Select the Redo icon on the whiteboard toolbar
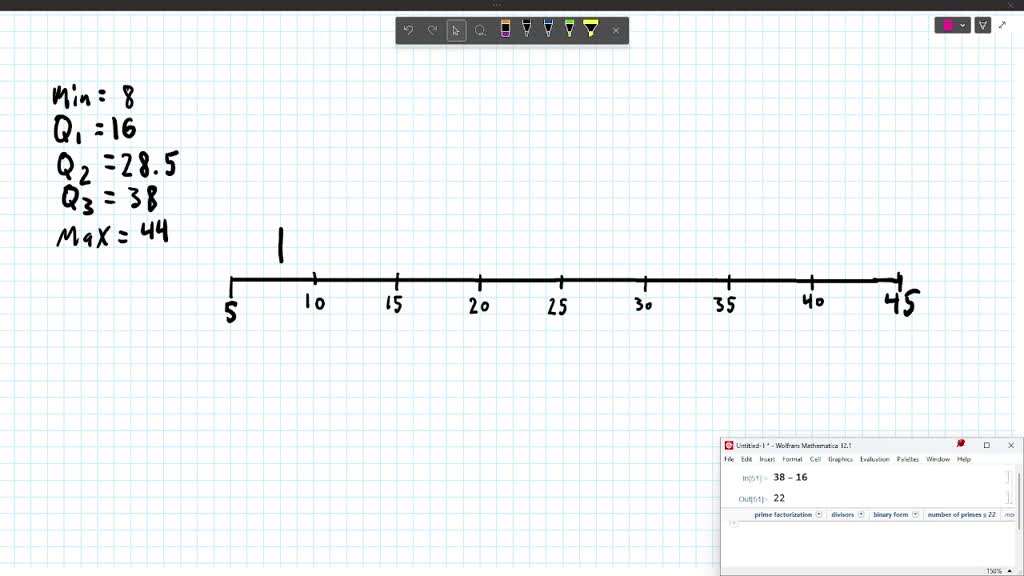 click(x=432, y=30)
